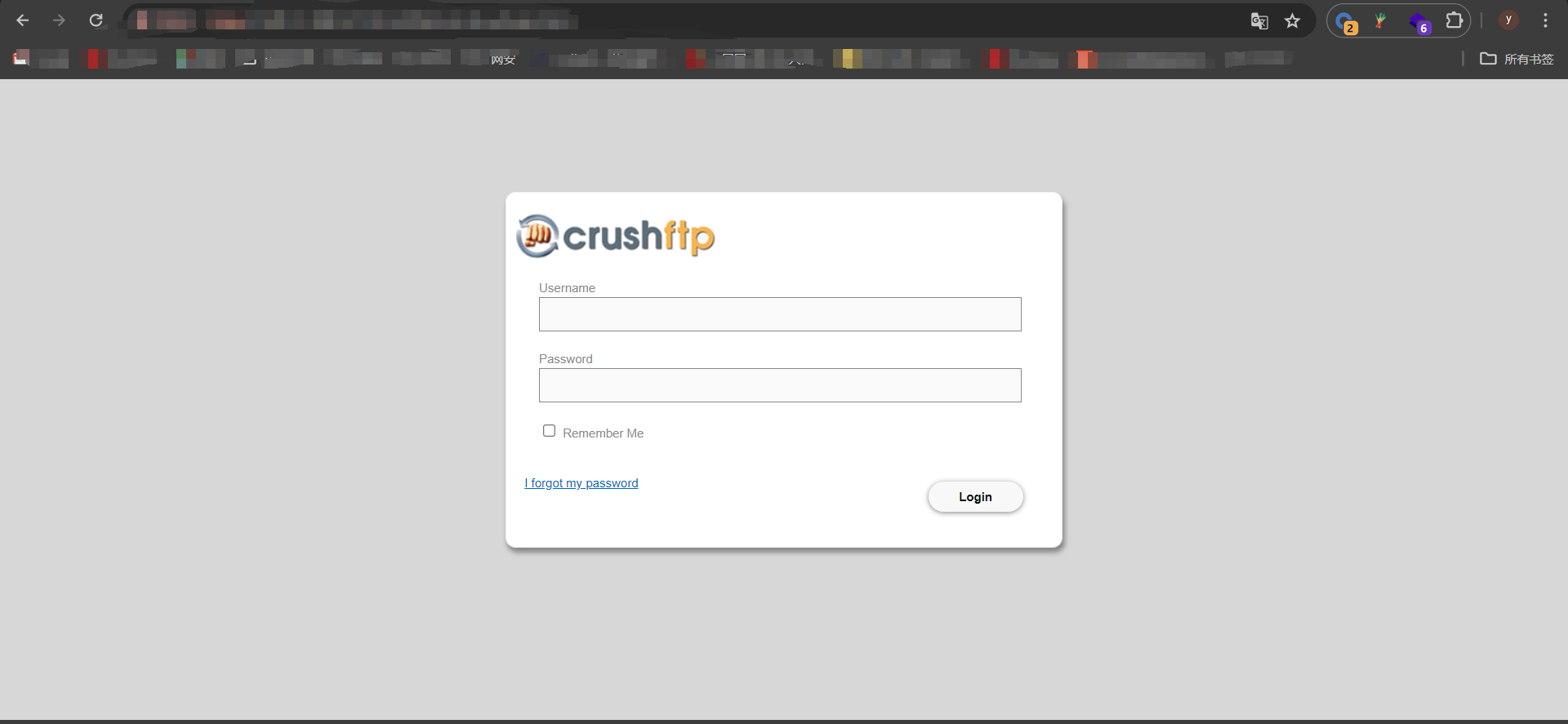Open the extension with purple badge 6

tap(1419, 23)
